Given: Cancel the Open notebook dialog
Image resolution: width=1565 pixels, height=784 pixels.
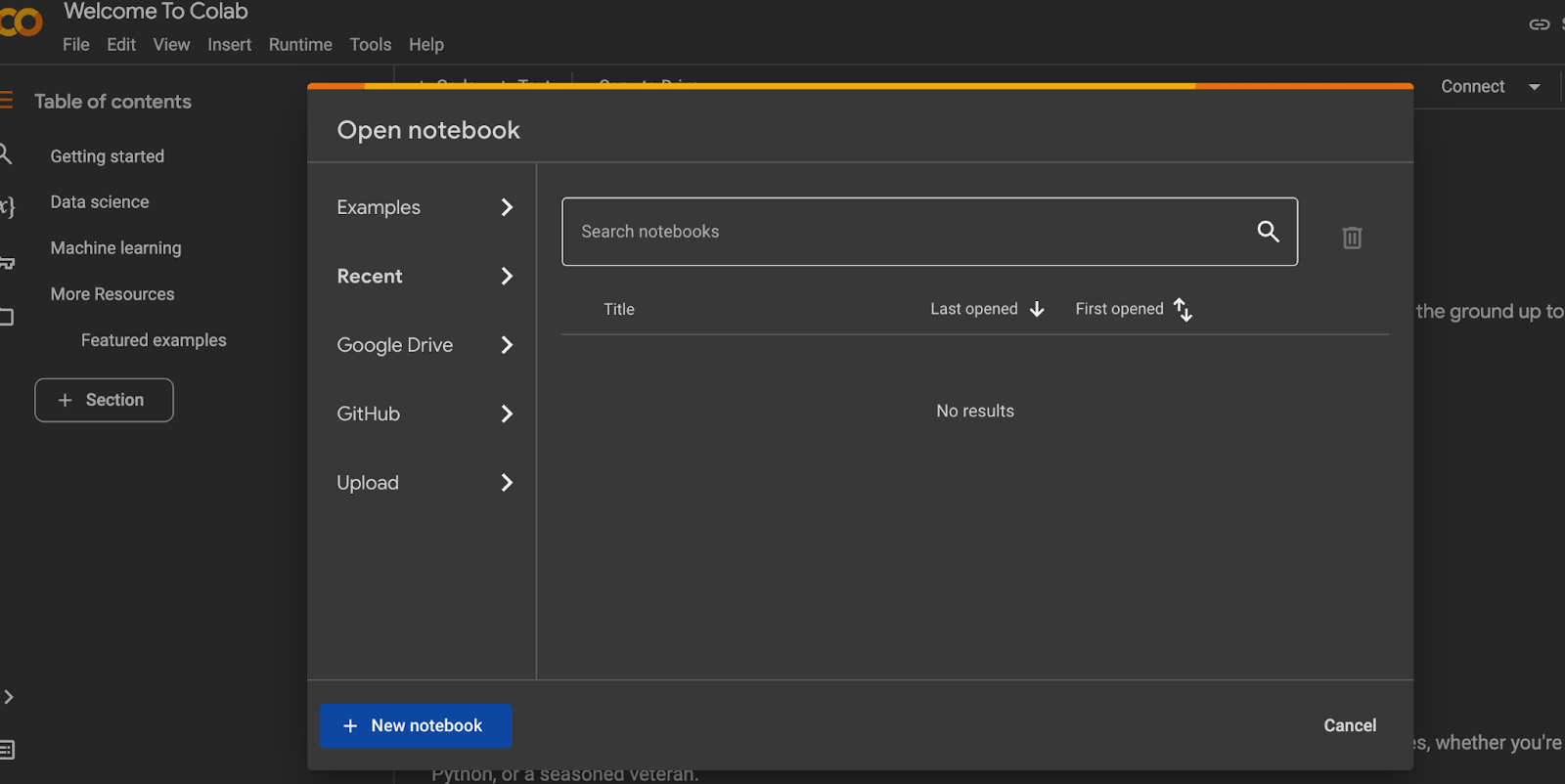Looking at the screenshot, I should click(1350, 725).
